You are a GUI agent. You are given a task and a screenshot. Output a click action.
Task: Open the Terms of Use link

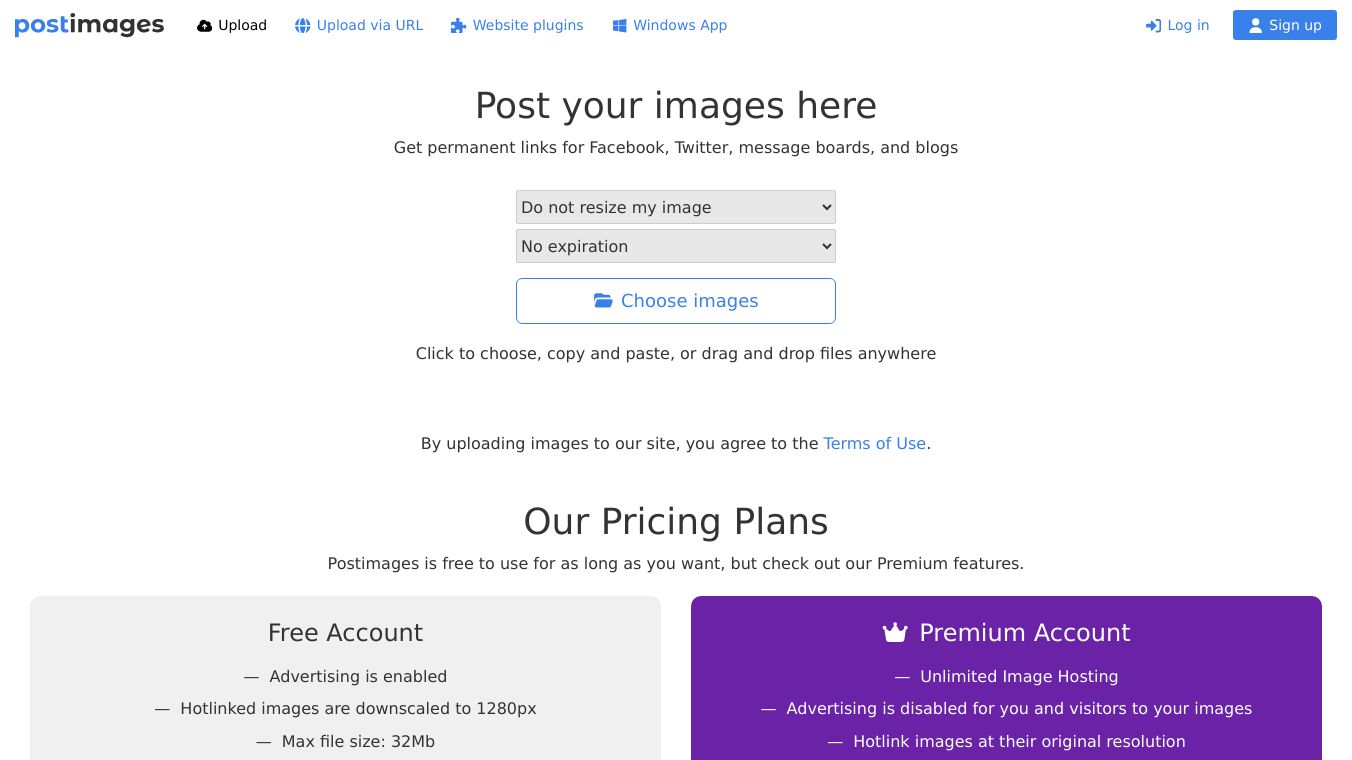(x=875, y=443)
